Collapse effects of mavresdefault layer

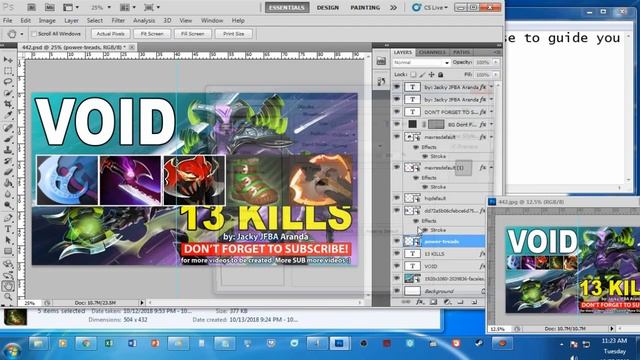(x=491, y=137)
